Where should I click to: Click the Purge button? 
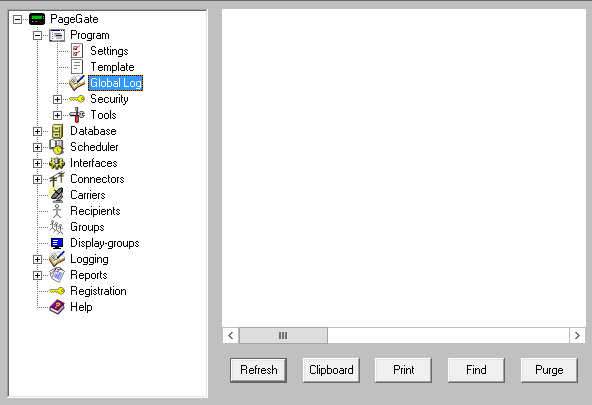(549, 370)
